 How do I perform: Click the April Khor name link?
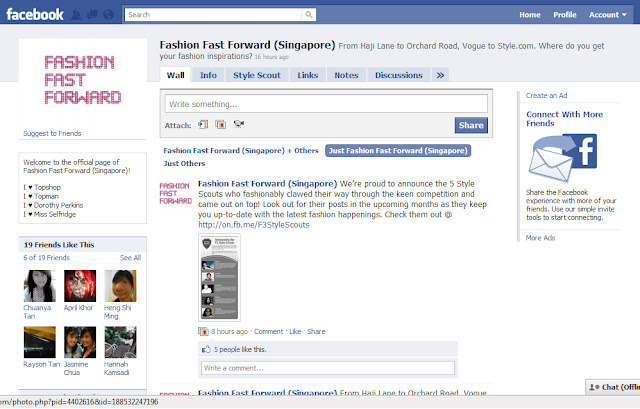click(78, 308)
